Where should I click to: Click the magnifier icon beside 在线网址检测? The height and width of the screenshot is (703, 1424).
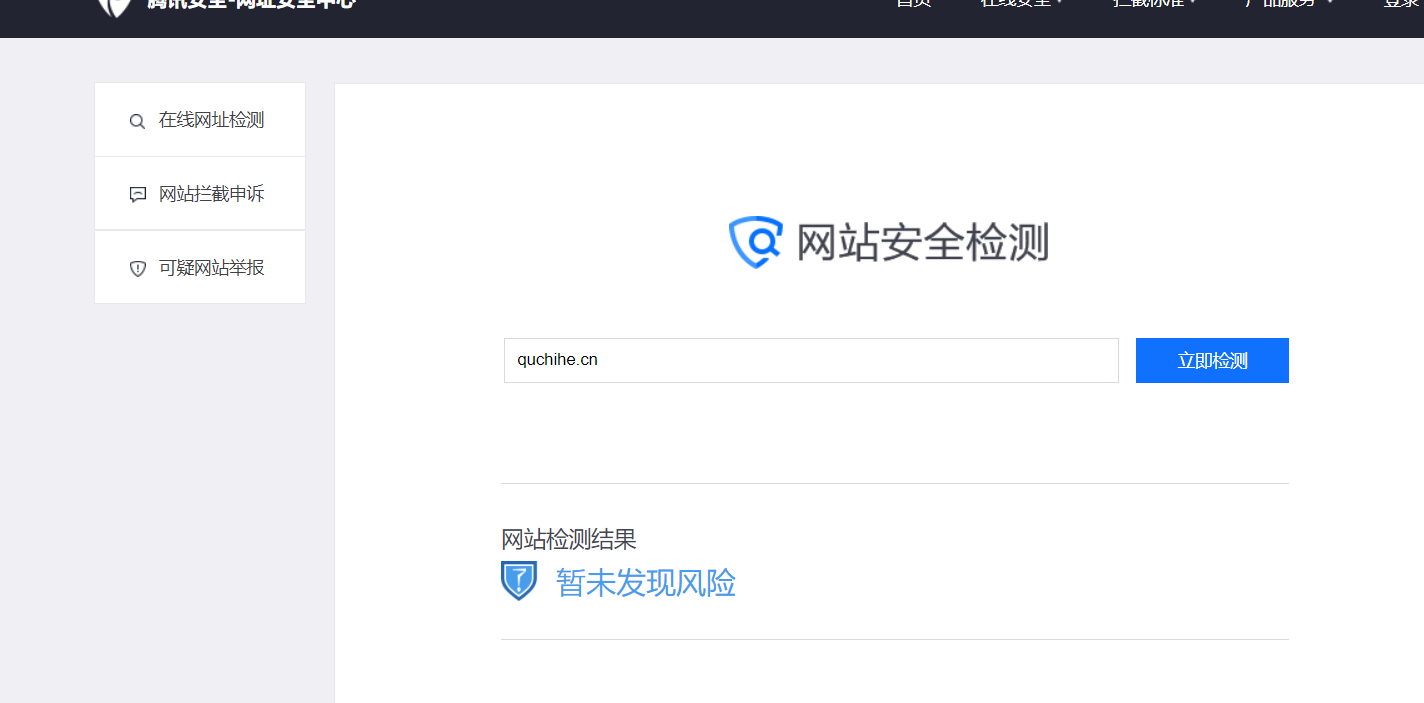click(138, 122)
